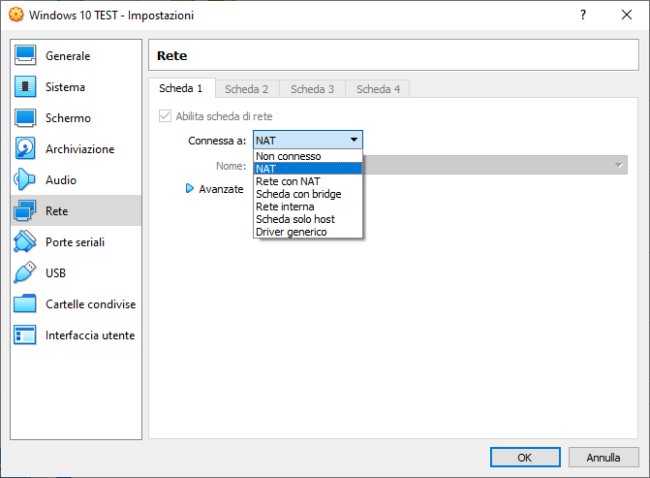The height and width of the screenshot is (478, 650).
Task: Choose Non connesso from the list
Action: (308, 156)
